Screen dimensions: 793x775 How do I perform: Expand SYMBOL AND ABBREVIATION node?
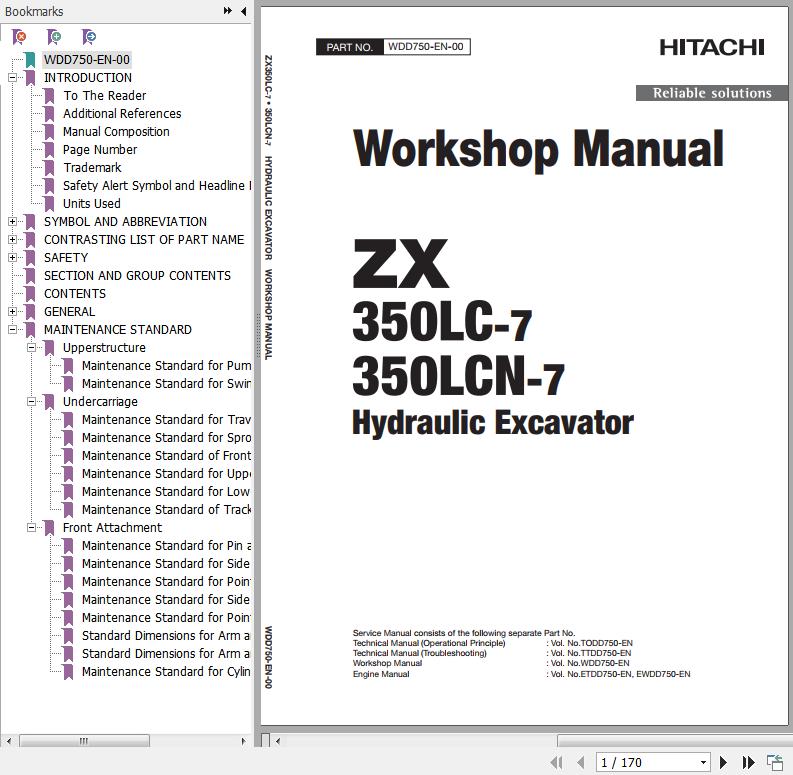[12, 222]
